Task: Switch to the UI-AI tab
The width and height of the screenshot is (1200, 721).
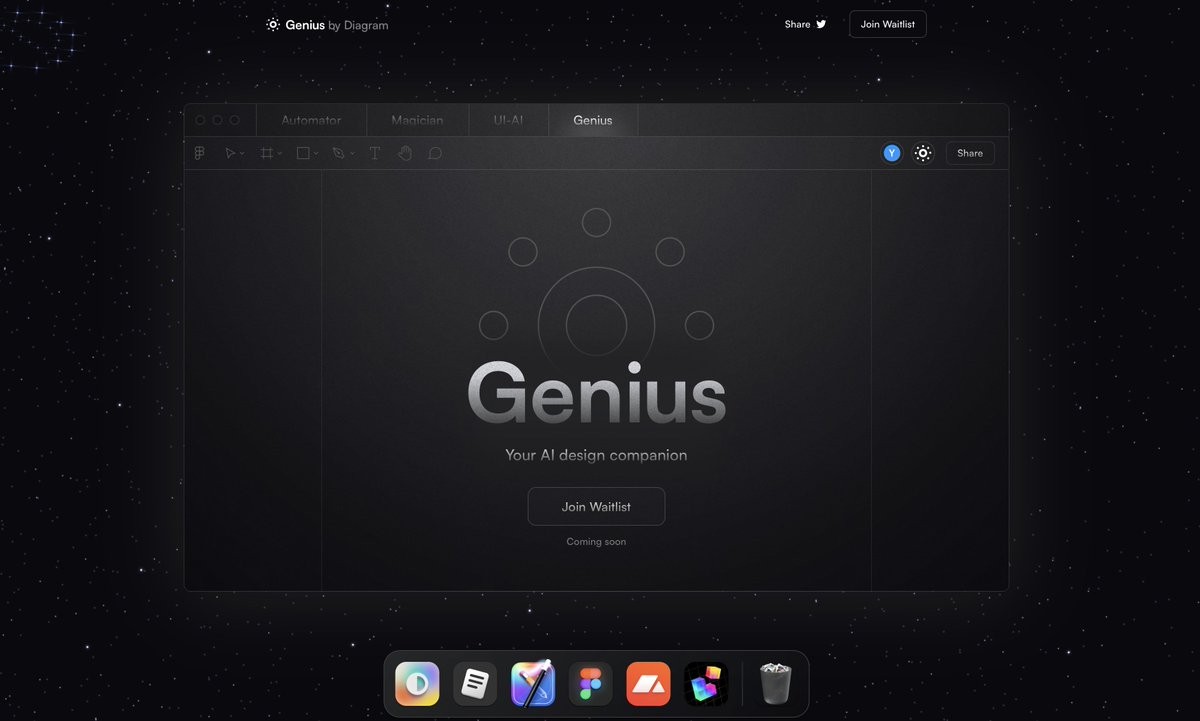Action: pyautogui.click(x=508, y=120)
